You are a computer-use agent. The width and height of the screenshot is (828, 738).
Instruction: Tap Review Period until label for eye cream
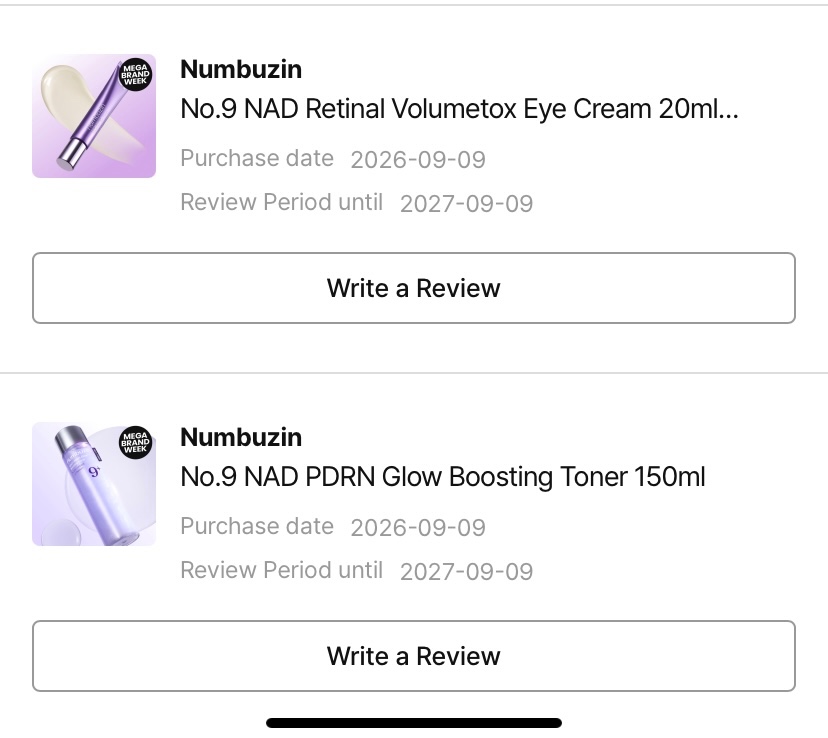click(281, 202)
